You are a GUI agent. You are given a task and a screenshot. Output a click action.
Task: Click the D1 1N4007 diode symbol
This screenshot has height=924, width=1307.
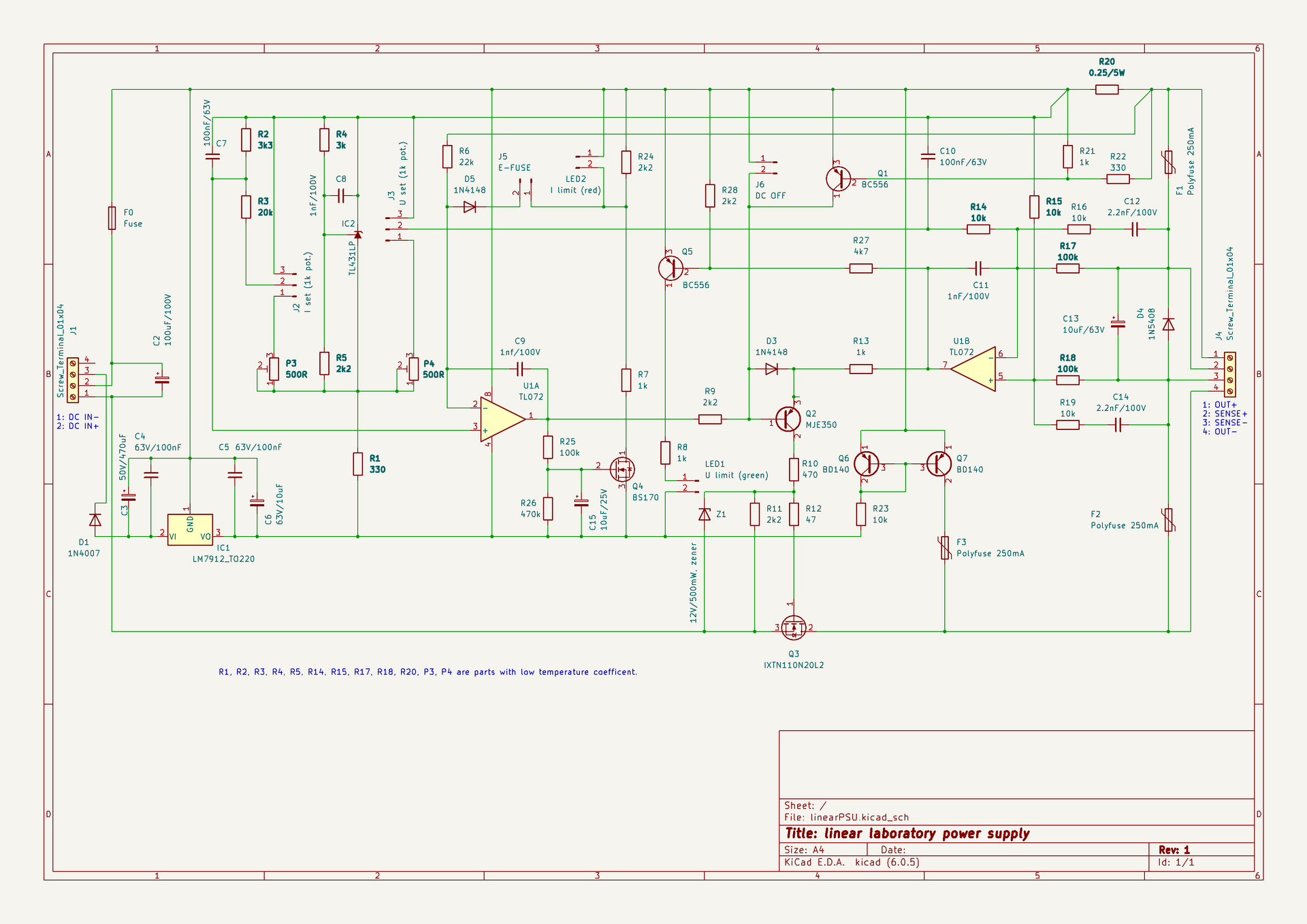pos(95,520)
